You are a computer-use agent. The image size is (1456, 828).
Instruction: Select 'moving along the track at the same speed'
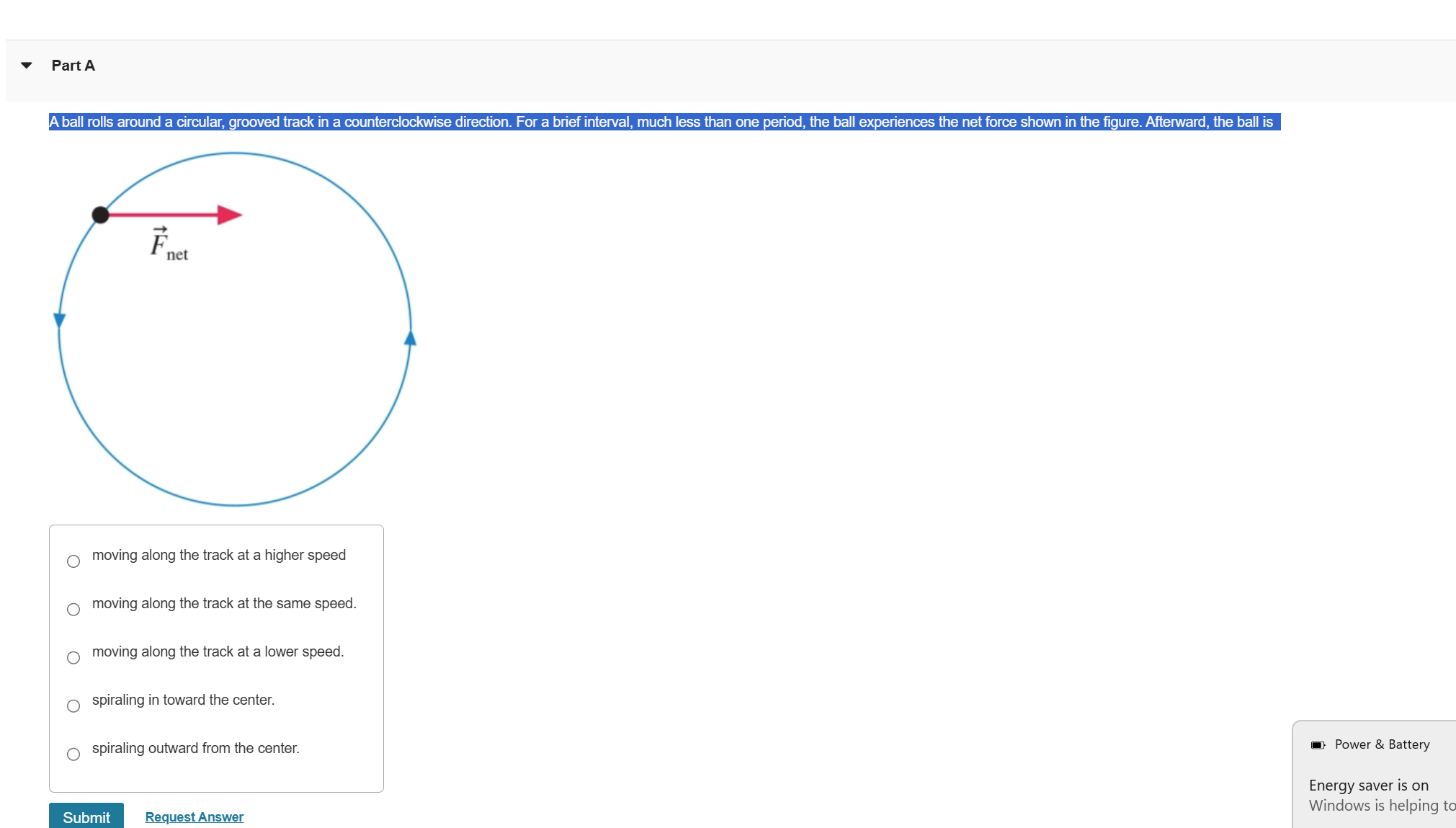73,610
